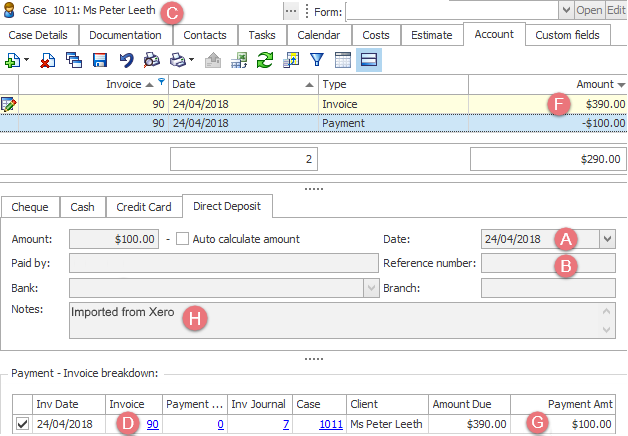
Task: Open print preview icon
Action: point(152,60)
